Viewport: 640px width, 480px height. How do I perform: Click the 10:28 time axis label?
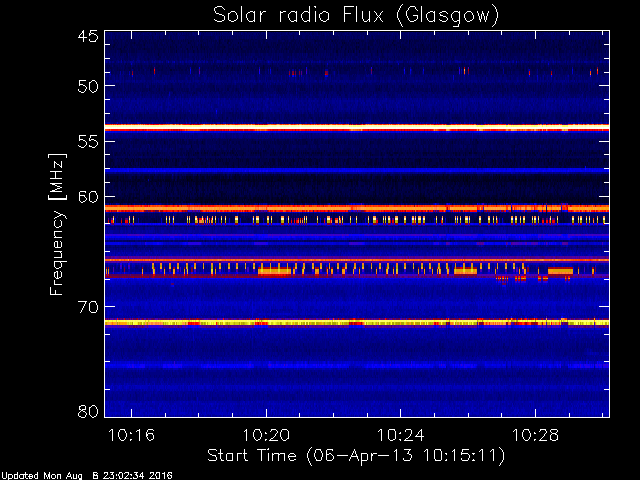click(x=535, y=436)
